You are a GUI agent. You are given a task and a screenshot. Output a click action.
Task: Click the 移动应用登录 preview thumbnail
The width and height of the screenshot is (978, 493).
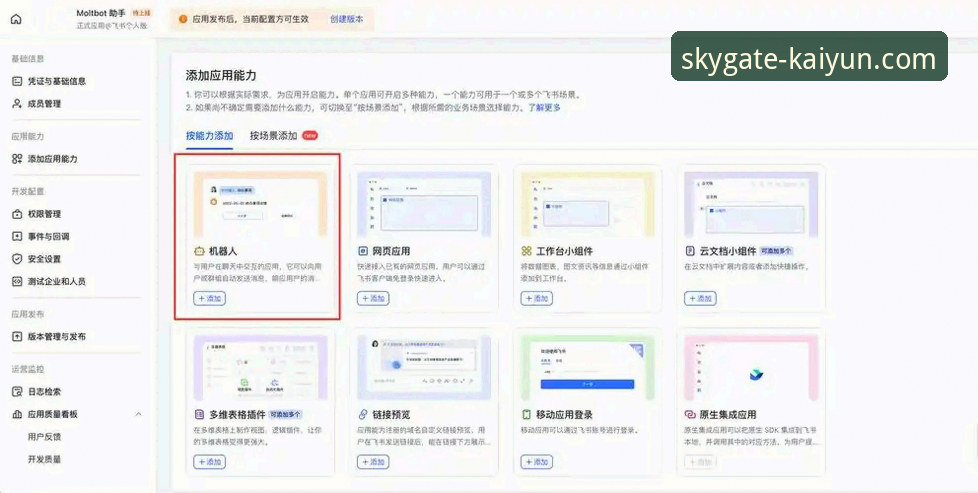588,368
